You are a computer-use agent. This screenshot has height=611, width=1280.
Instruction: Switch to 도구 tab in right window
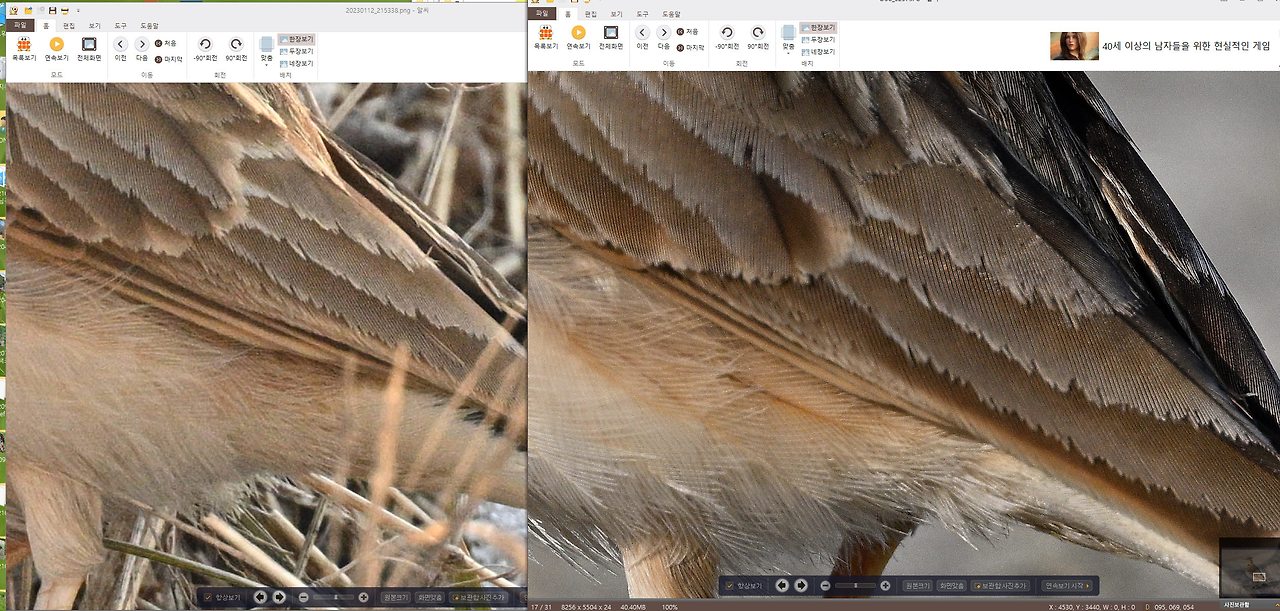pyautogui.click(x=643, y=14)
